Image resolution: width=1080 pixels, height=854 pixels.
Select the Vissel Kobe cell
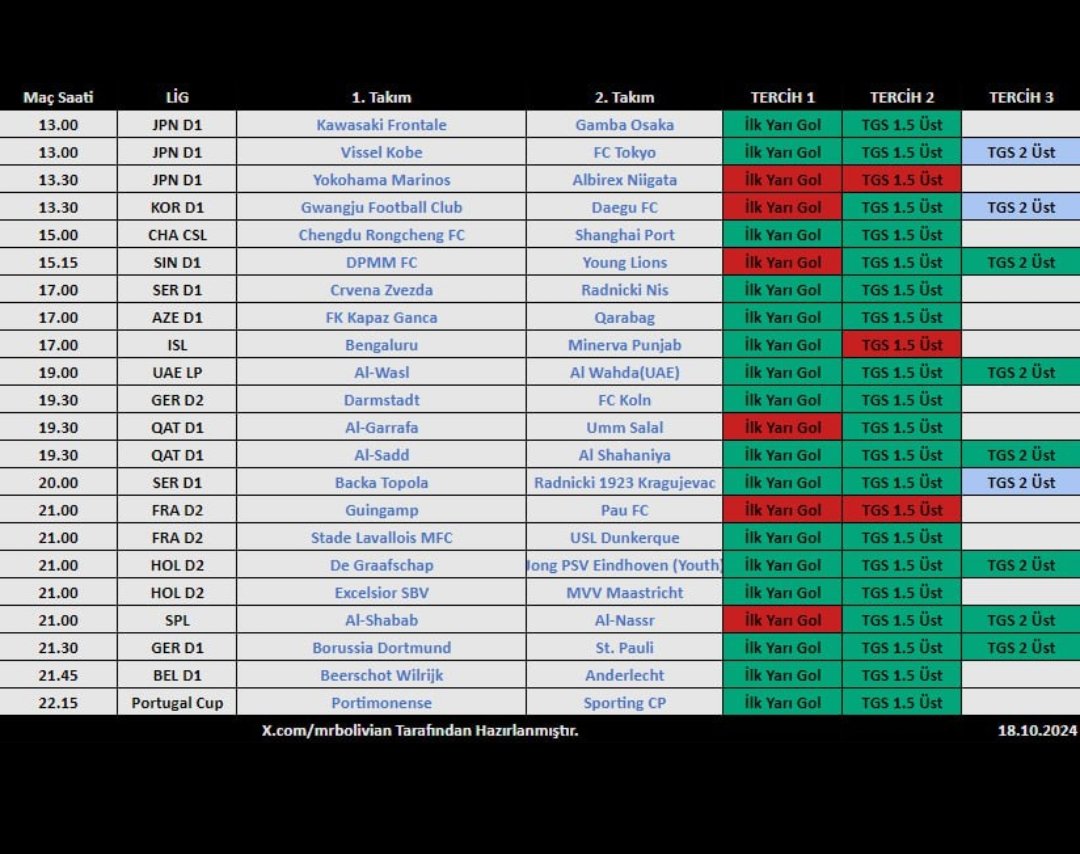click(381, 152)
